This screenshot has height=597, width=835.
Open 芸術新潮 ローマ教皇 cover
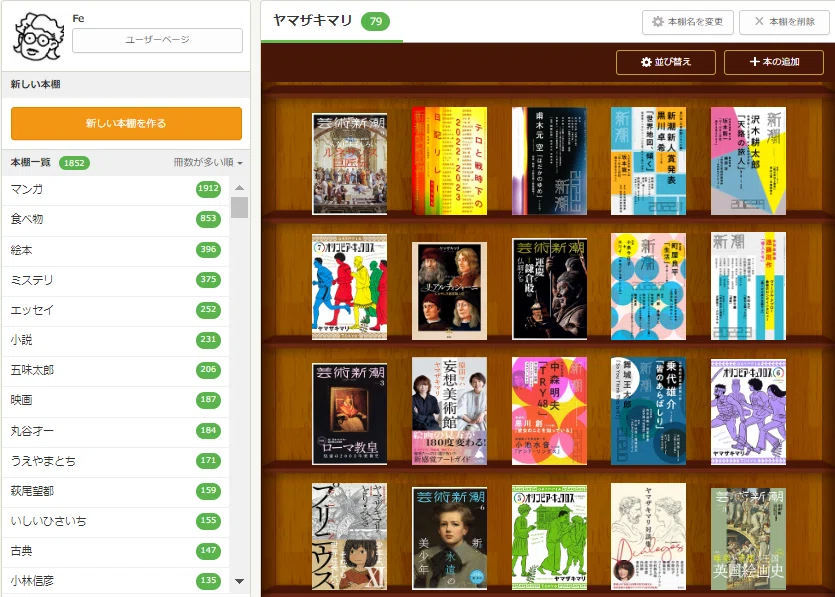click(x=349, y=414)
